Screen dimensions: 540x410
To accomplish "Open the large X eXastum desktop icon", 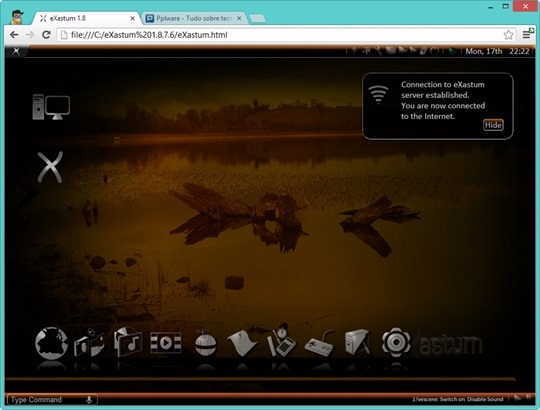I will [50, 167].
